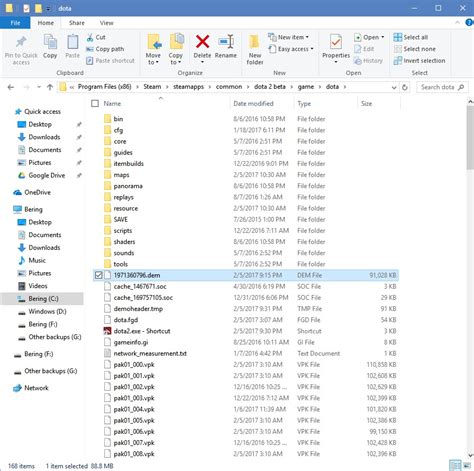The width and height of the screenshot is (474, 471).
Task: Cut the selected file
Action: pyautogui.click(x=96, y=37)
